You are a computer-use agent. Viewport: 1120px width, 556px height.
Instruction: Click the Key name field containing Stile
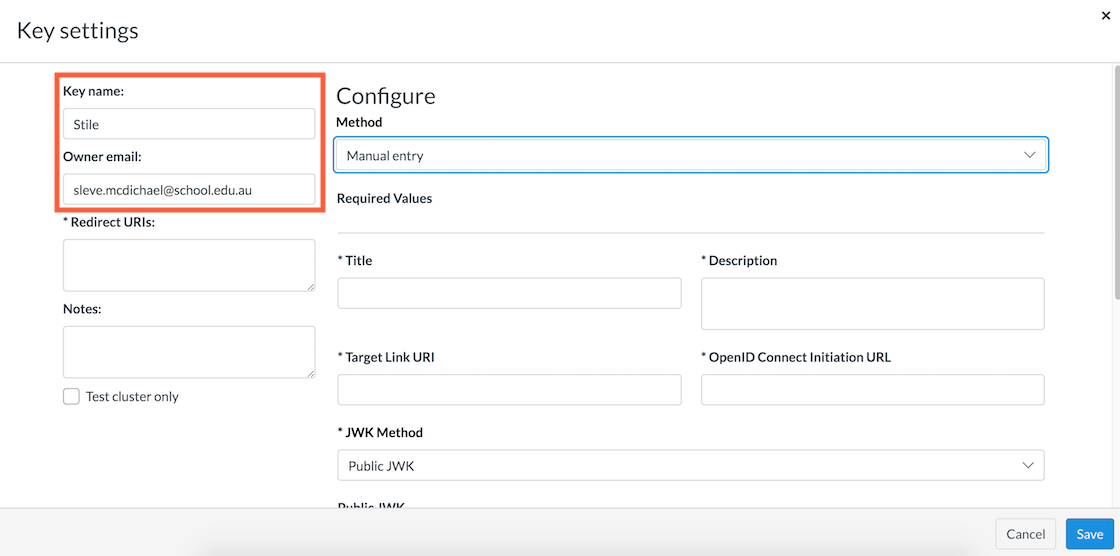click(x=189, y=124)
